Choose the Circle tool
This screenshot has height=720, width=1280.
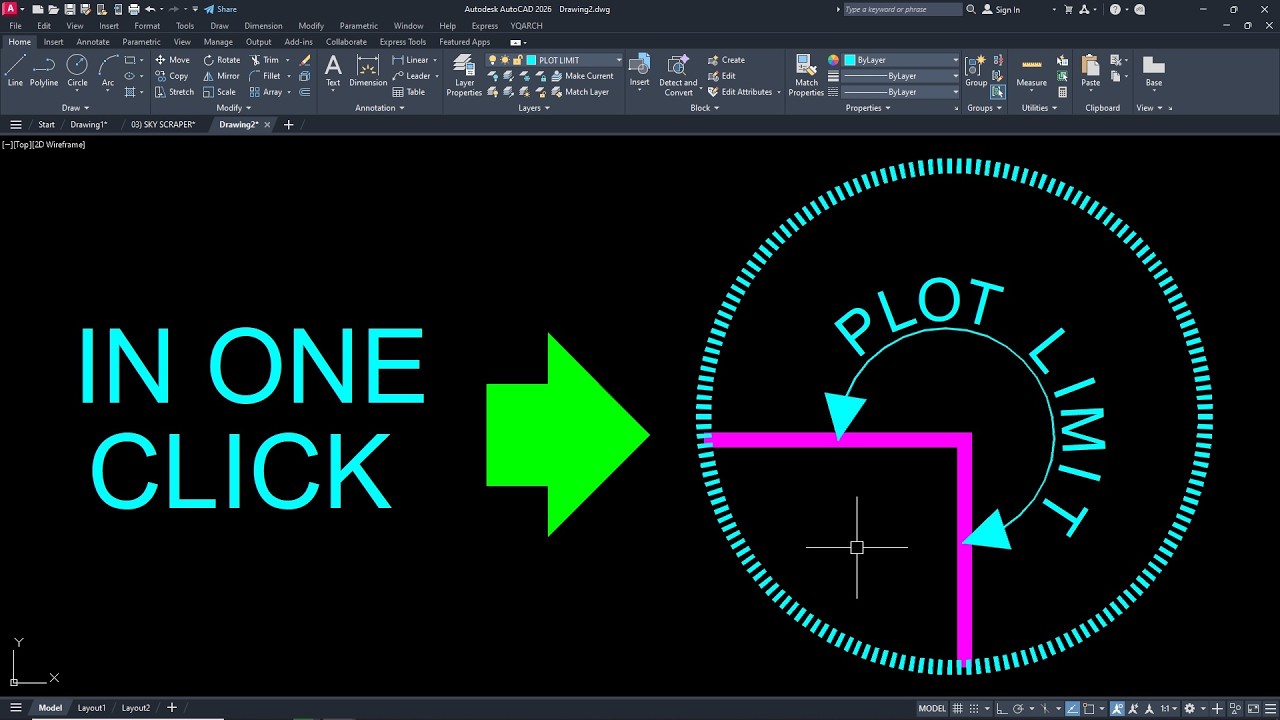[x=77, y=70]
